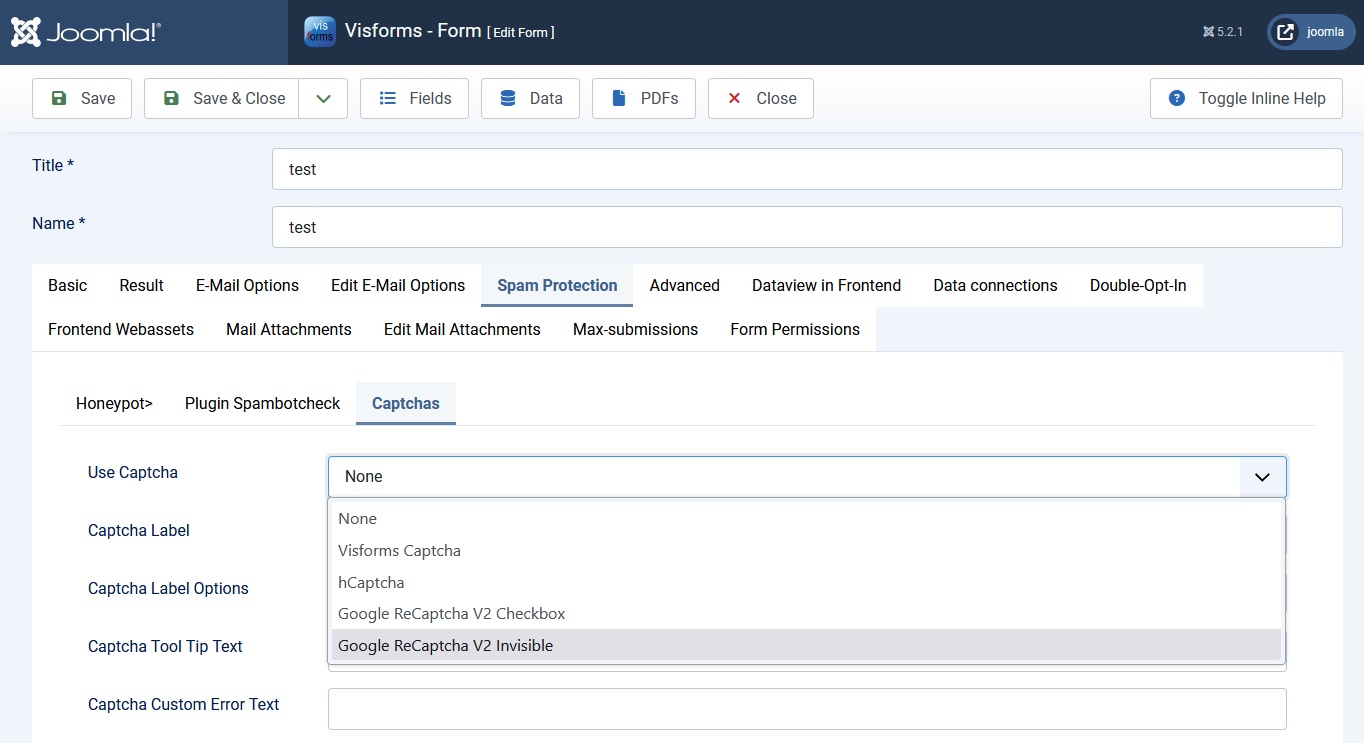Switch to the Honeypot sub-tab
The width and height of the screenshot is (1364, 743).
(114, 404)
